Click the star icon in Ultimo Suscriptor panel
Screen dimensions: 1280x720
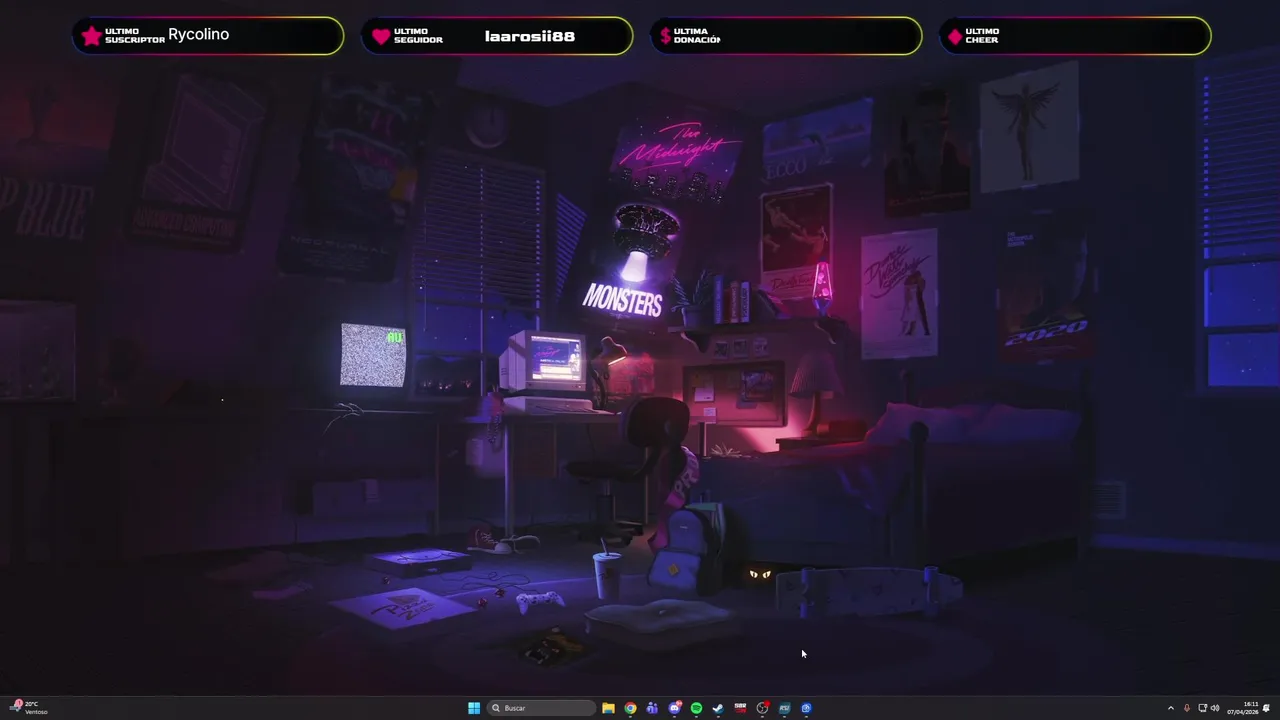91,36
